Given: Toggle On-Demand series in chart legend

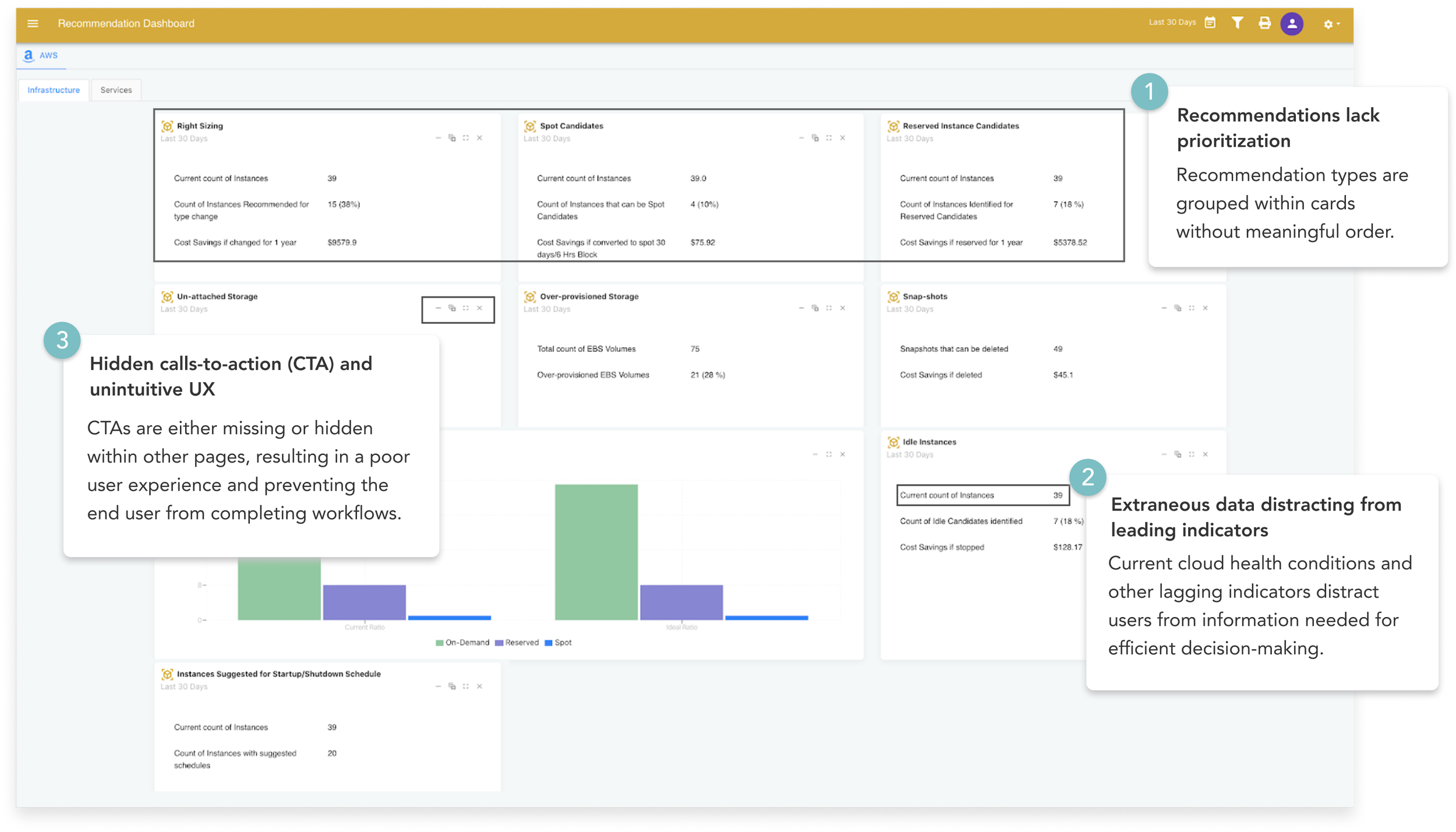Looking at the screenshot, I should (462, 643).
